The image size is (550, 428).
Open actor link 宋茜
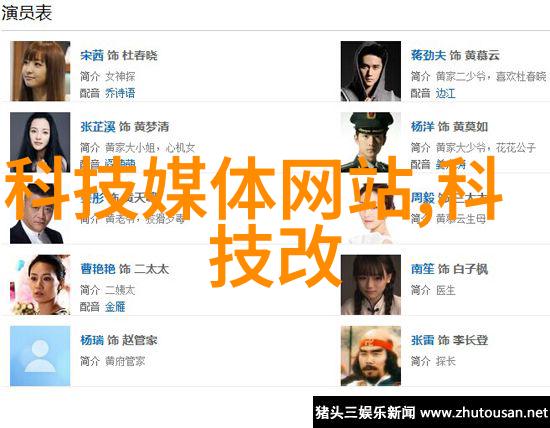coord(92,55)
